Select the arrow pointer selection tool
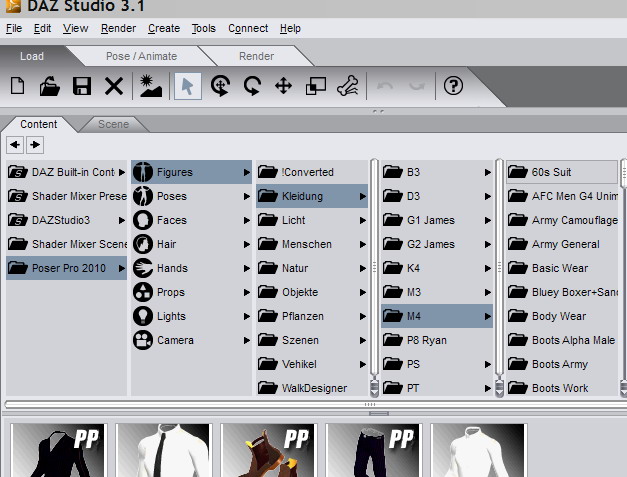The width and height of the screenshot is (627, 477). tap(188, 86)
